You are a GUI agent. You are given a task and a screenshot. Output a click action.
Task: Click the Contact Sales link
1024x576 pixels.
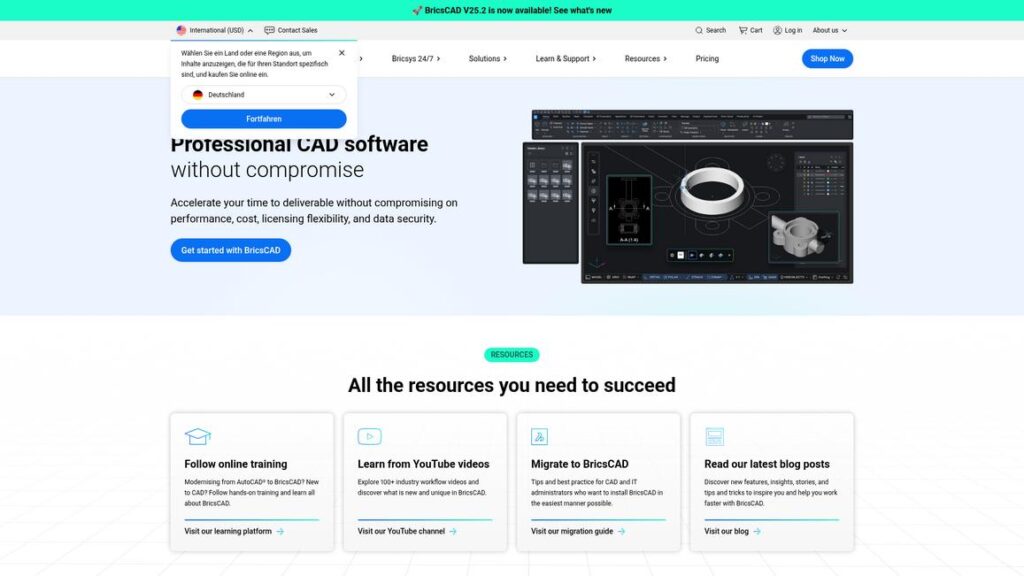pyautogui.click(x=297, y=30)
